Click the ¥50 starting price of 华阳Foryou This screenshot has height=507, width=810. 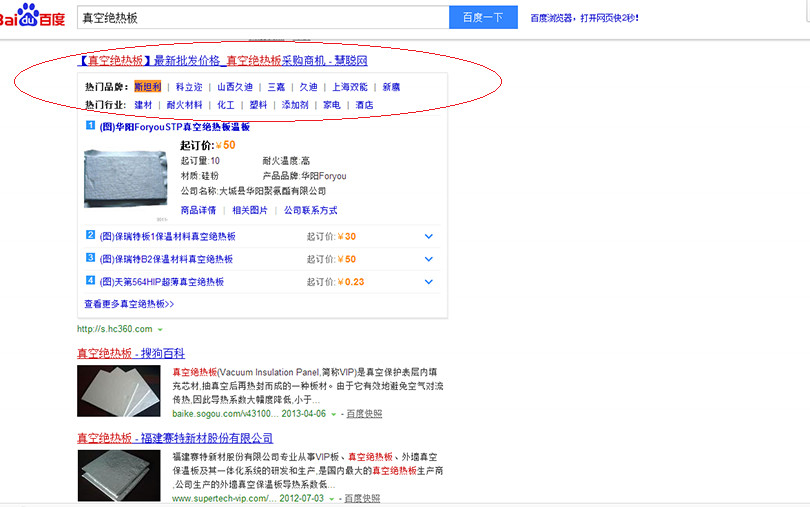tap(226, 145)
